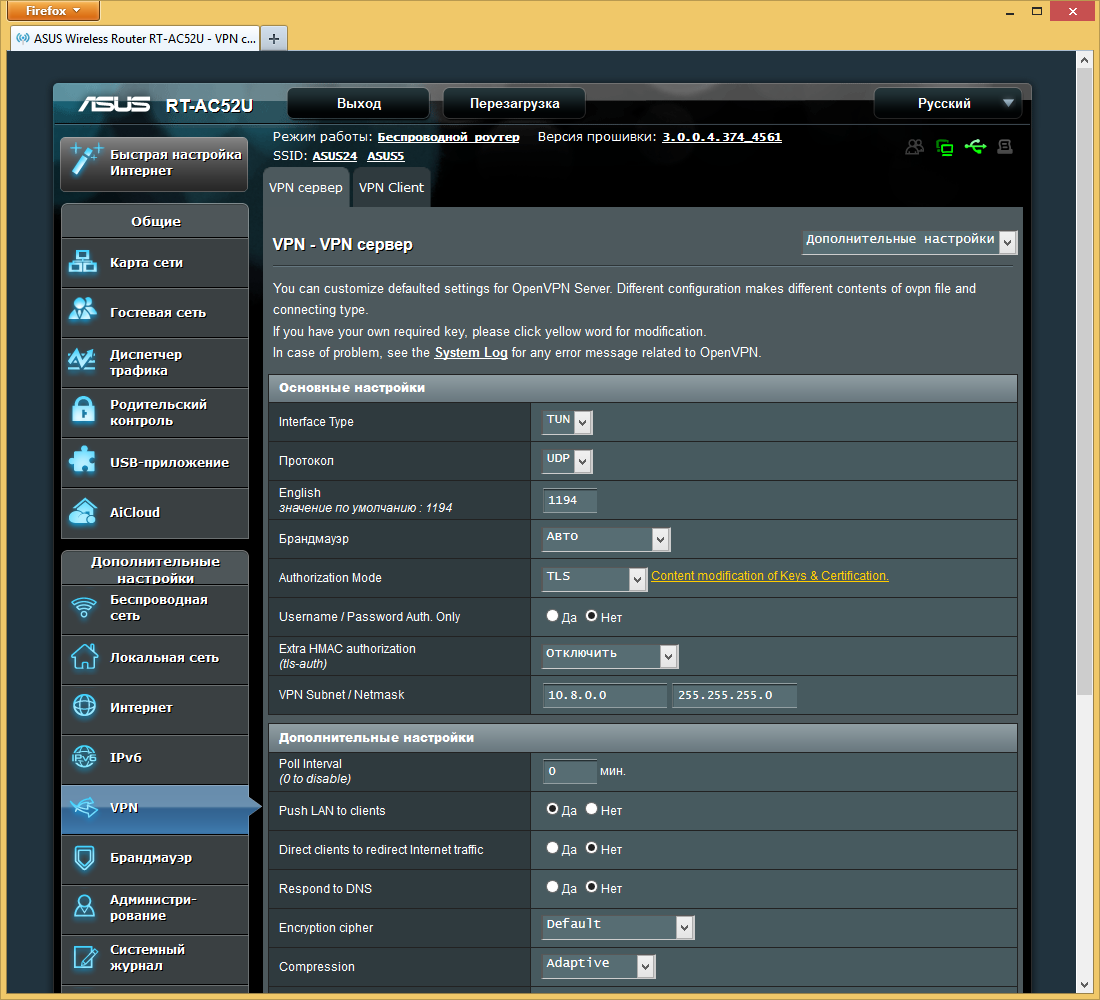Viewport: 1100px width, 1000px height.
Task: Open USB application puzzle-piece icon
Action: 83,460
